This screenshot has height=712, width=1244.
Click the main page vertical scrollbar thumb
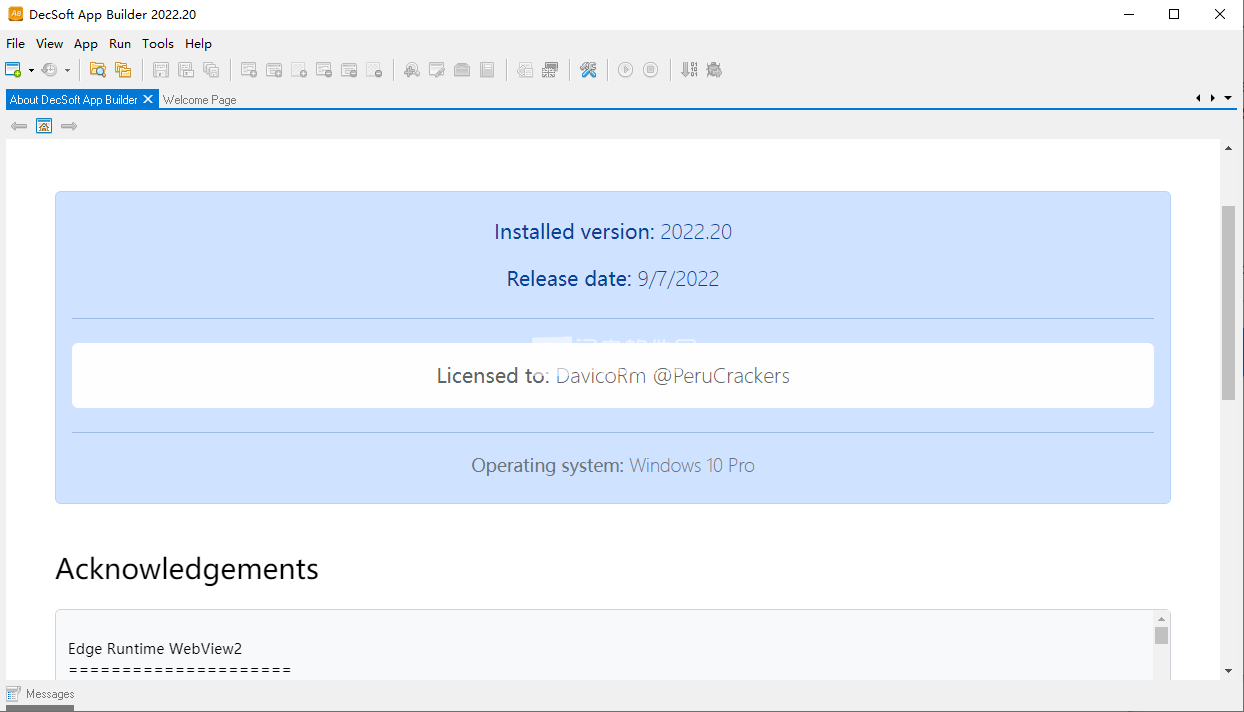pyautogui.click(x=1229, y=303)
